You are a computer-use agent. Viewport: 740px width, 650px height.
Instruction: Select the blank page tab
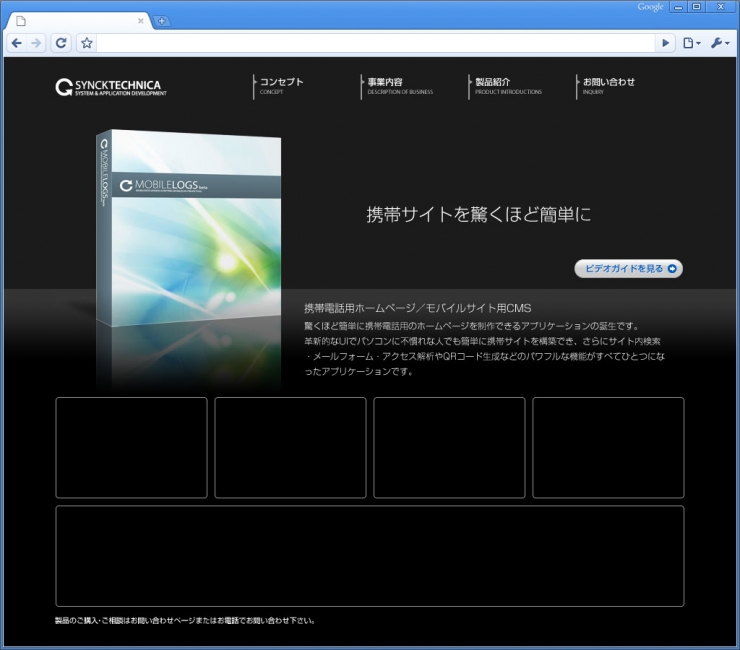click(78, 21)
